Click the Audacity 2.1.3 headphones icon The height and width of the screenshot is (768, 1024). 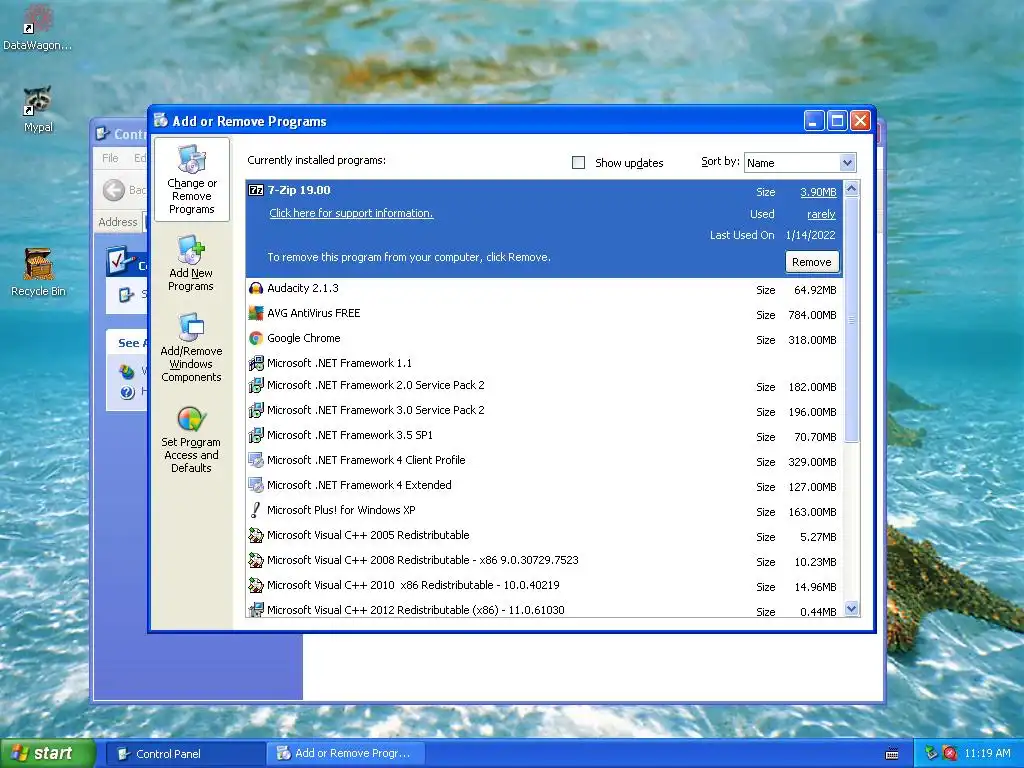[256, 288]
